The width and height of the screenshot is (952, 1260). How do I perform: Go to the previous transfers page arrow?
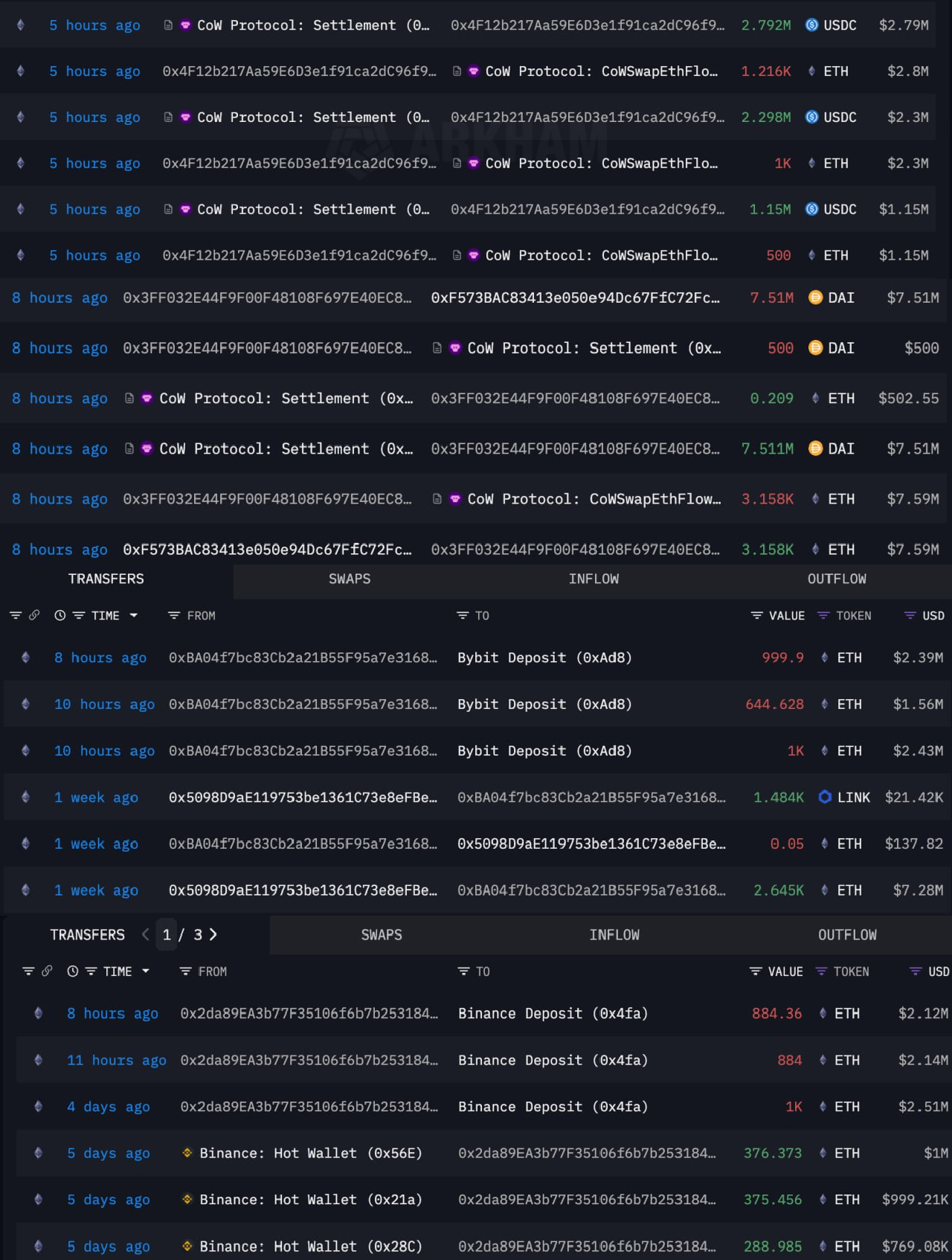click(146, 934)
